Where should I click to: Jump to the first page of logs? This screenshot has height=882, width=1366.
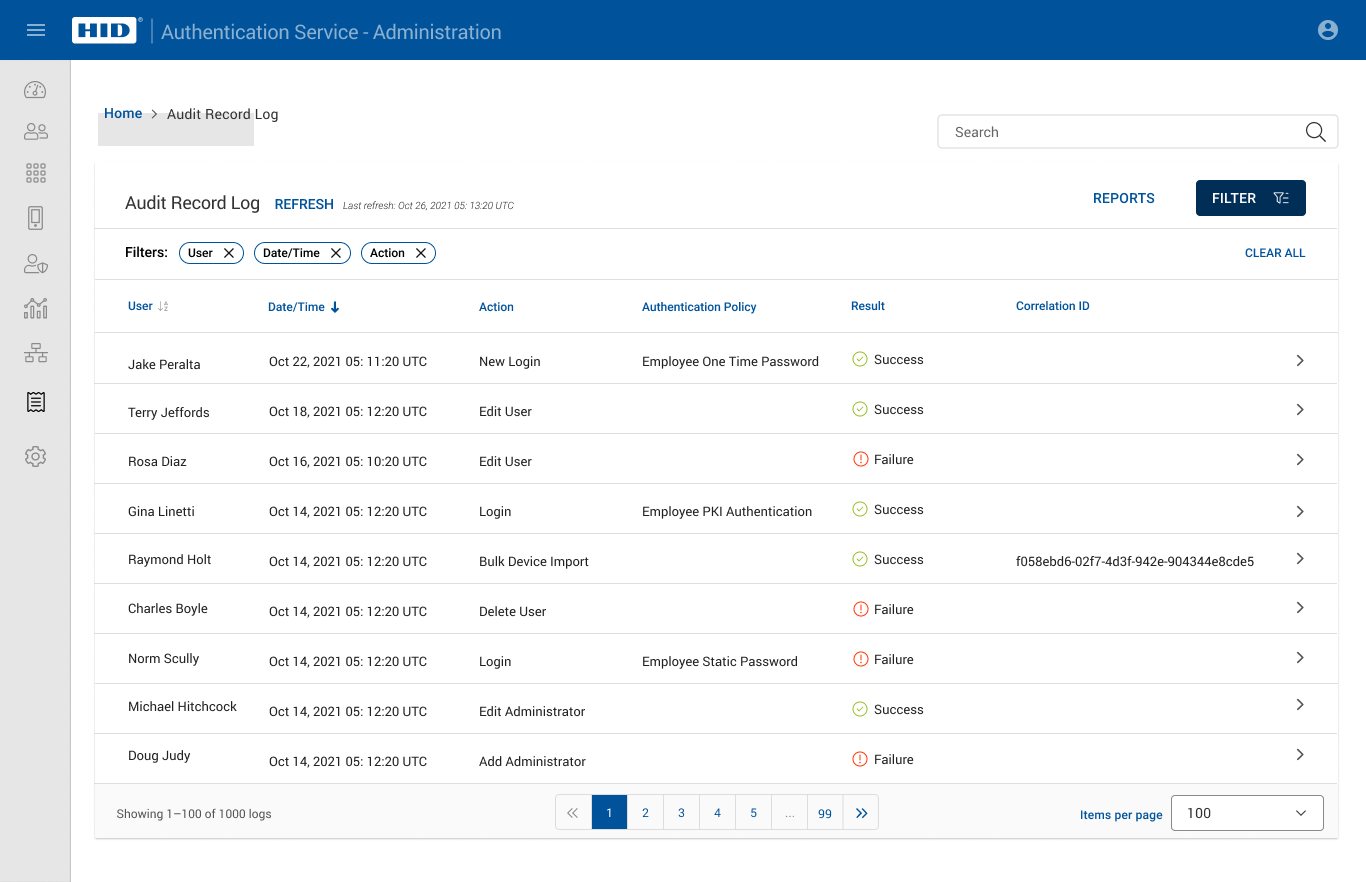(573, 813)
